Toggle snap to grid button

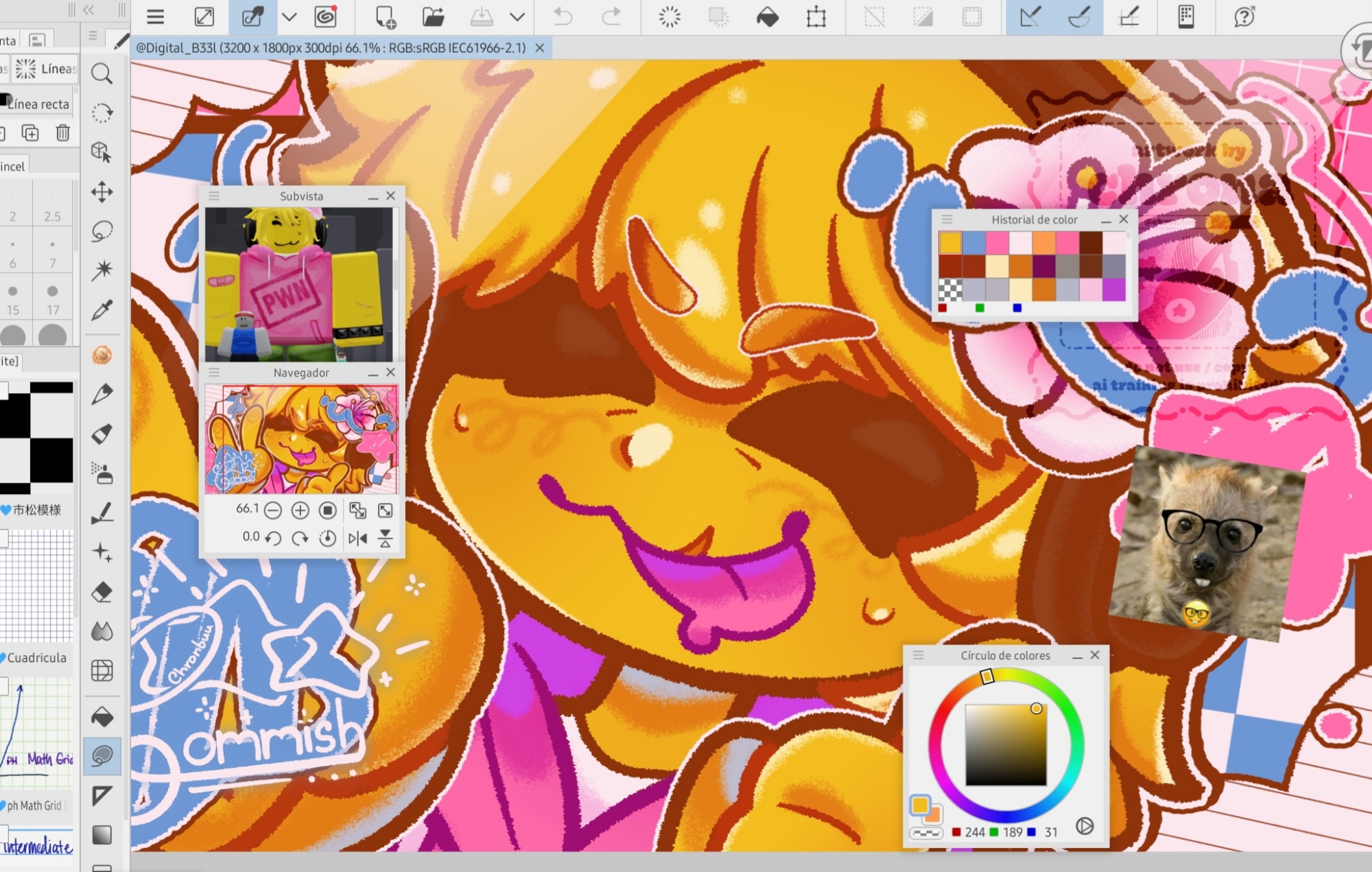[x=1128, y=16]
